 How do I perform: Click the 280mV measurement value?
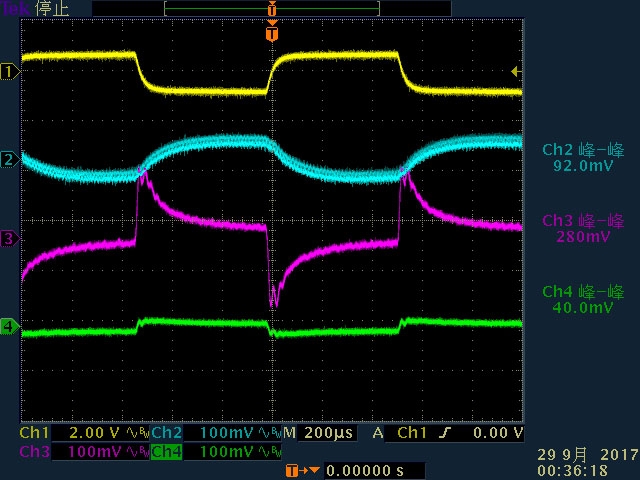click(x=583, y=236)
